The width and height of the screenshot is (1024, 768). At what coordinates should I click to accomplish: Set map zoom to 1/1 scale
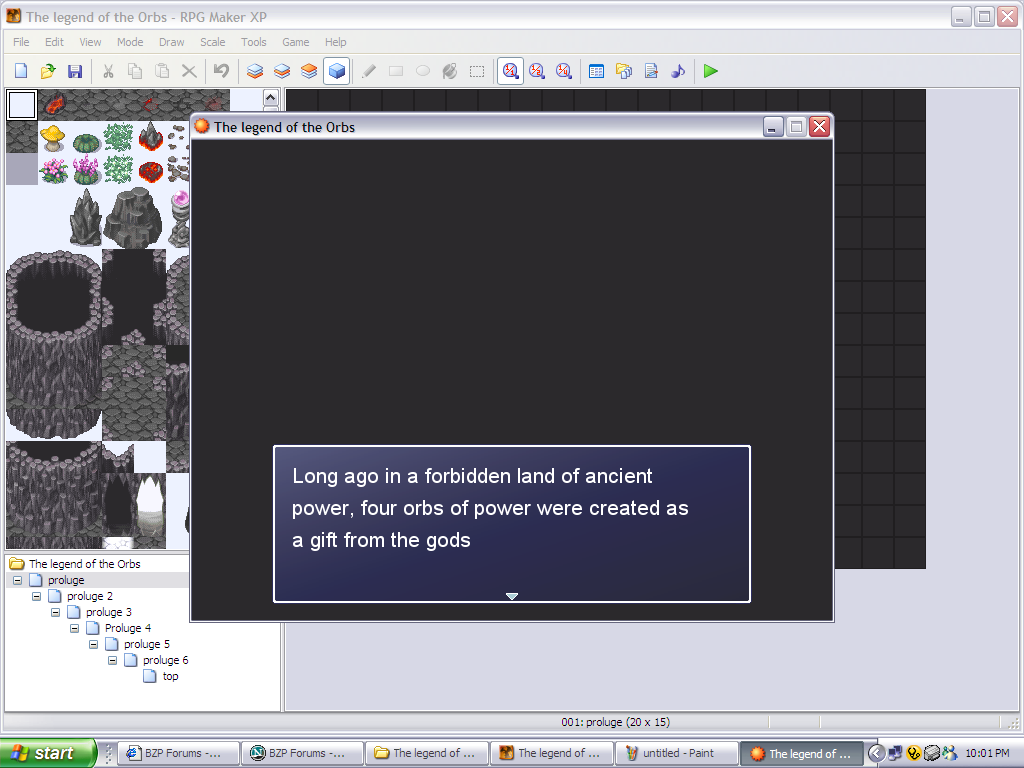pos(510,71)
